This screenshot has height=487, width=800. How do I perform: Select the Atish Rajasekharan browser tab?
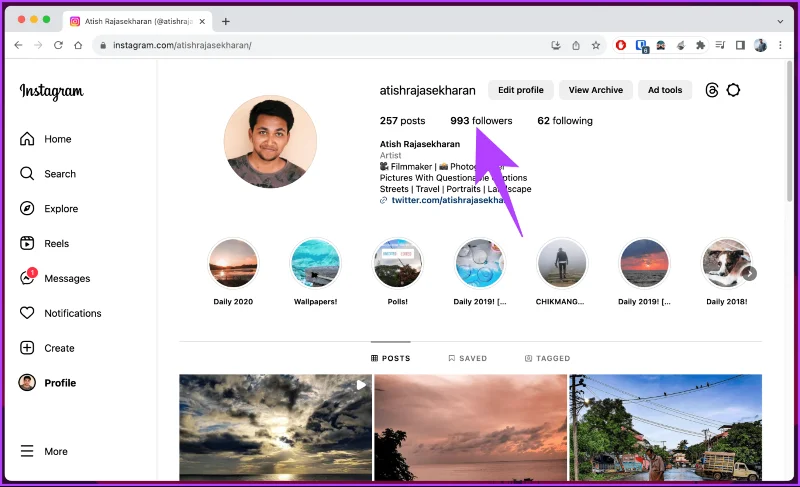pos(137,21)
